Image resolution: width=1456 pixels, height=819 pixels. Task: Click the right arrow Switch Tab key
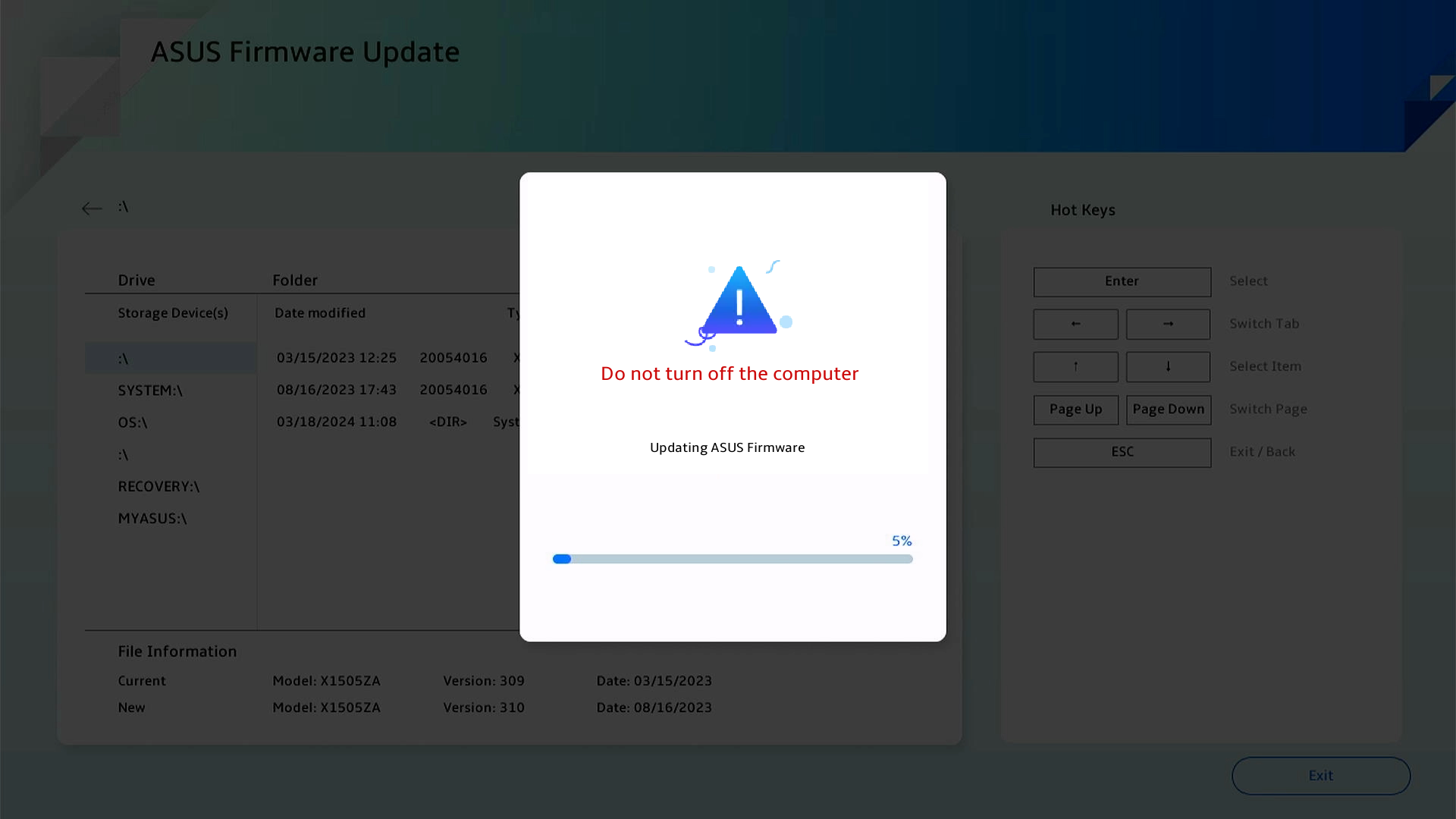click(1169, 324)
